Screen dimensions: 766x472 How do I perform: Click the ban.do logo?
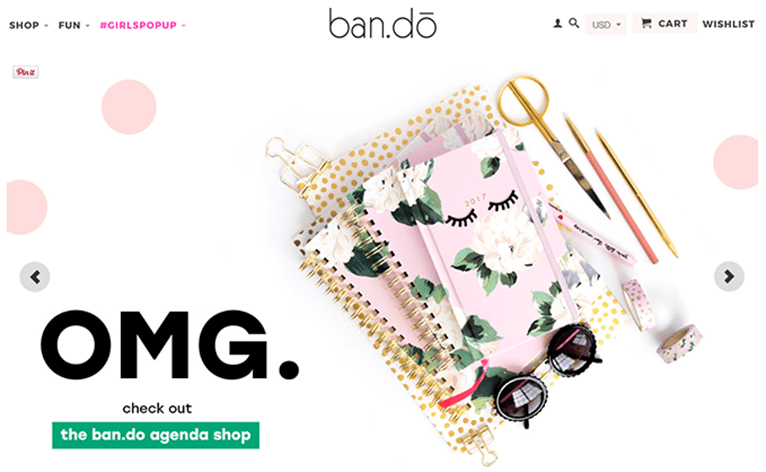[383, 23]
